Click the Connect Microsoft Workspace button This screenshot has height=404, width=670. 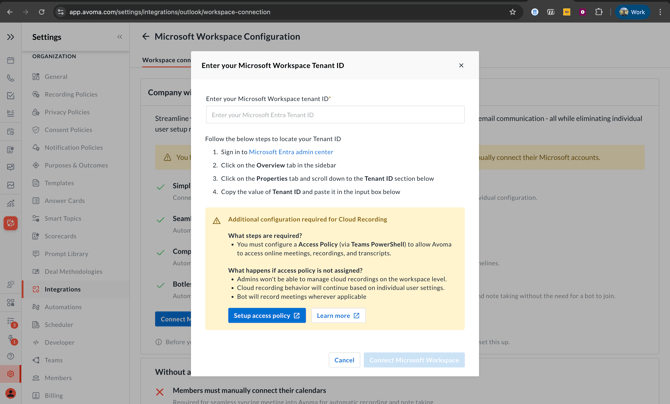click(414, 360)
